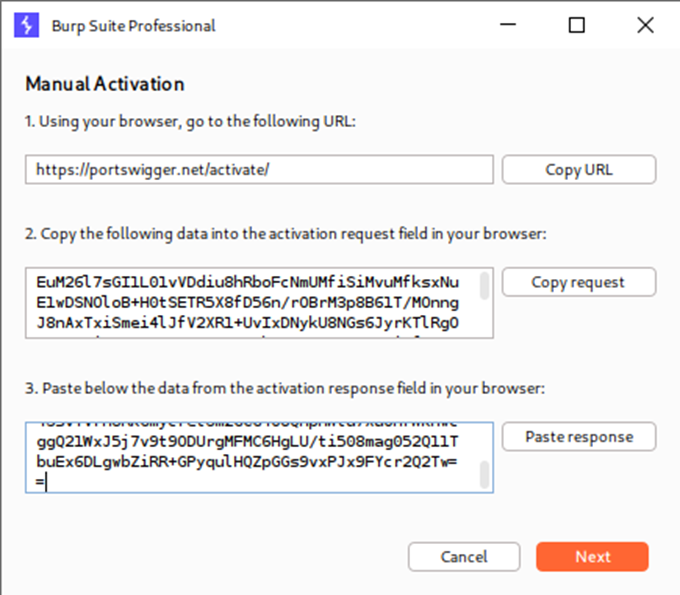This screenshot has height=595, width=680.
Task: Select the portswigger.net activation URL field
Action: 259,170
